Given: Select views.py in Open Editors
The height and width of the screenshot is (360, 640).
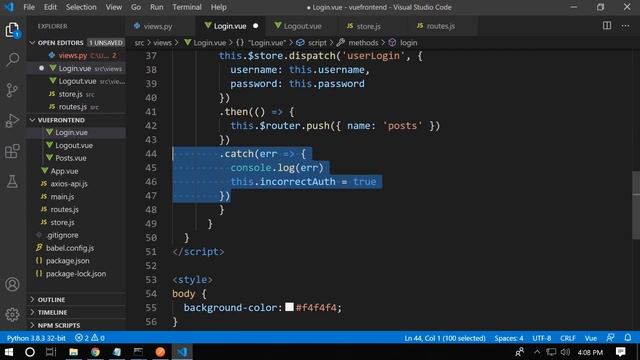Looking at the screenshot, I should pos(77,56).
